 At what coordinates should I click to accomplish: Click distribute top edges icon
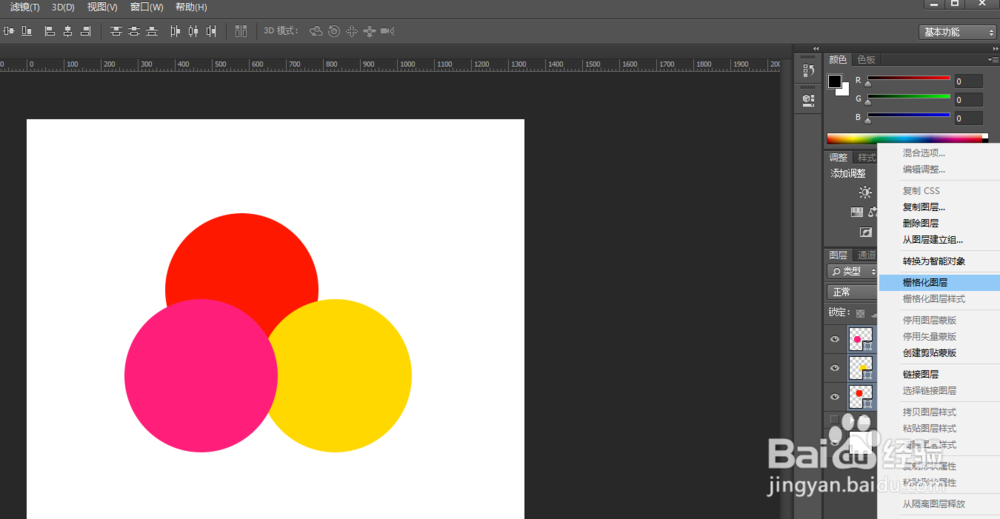pyautogui.click(x=116, y=31)
